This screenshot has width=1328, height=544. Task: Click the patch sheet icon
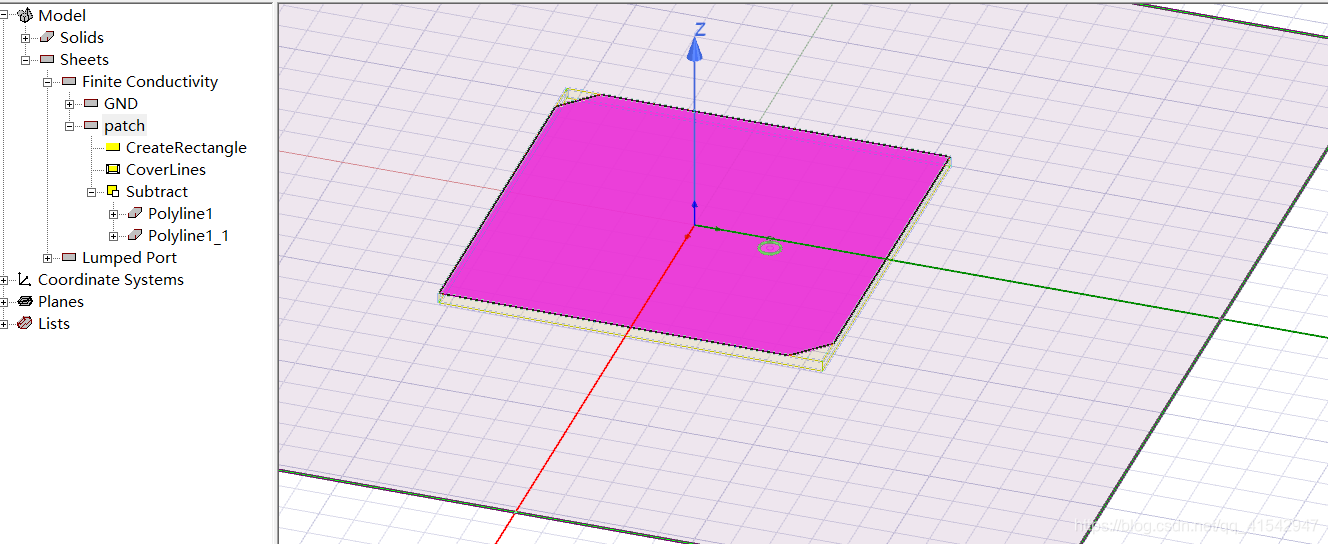point(91,125)
